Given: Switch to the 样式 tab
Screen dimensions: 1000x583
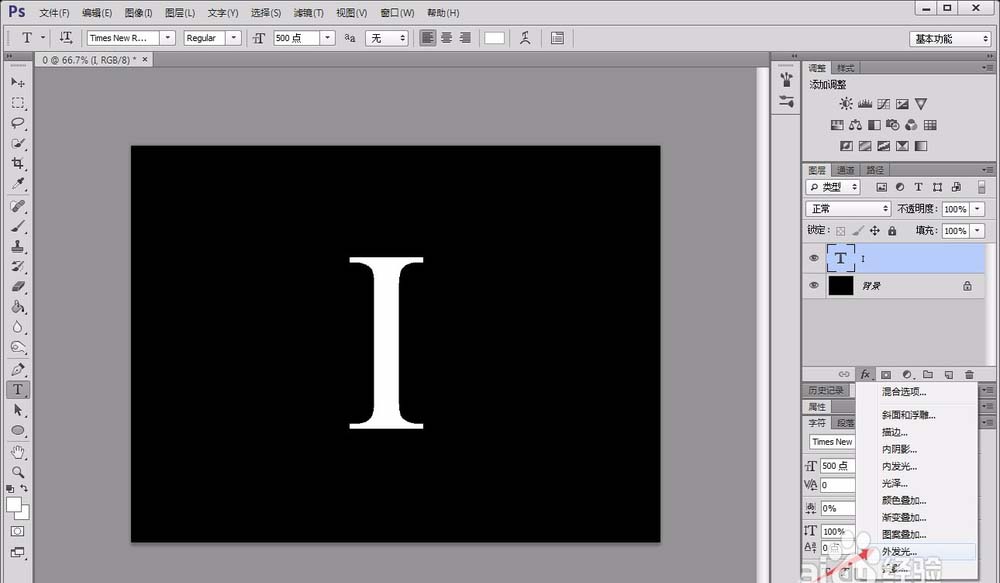Looking at the screenshot, I should 846,68.
